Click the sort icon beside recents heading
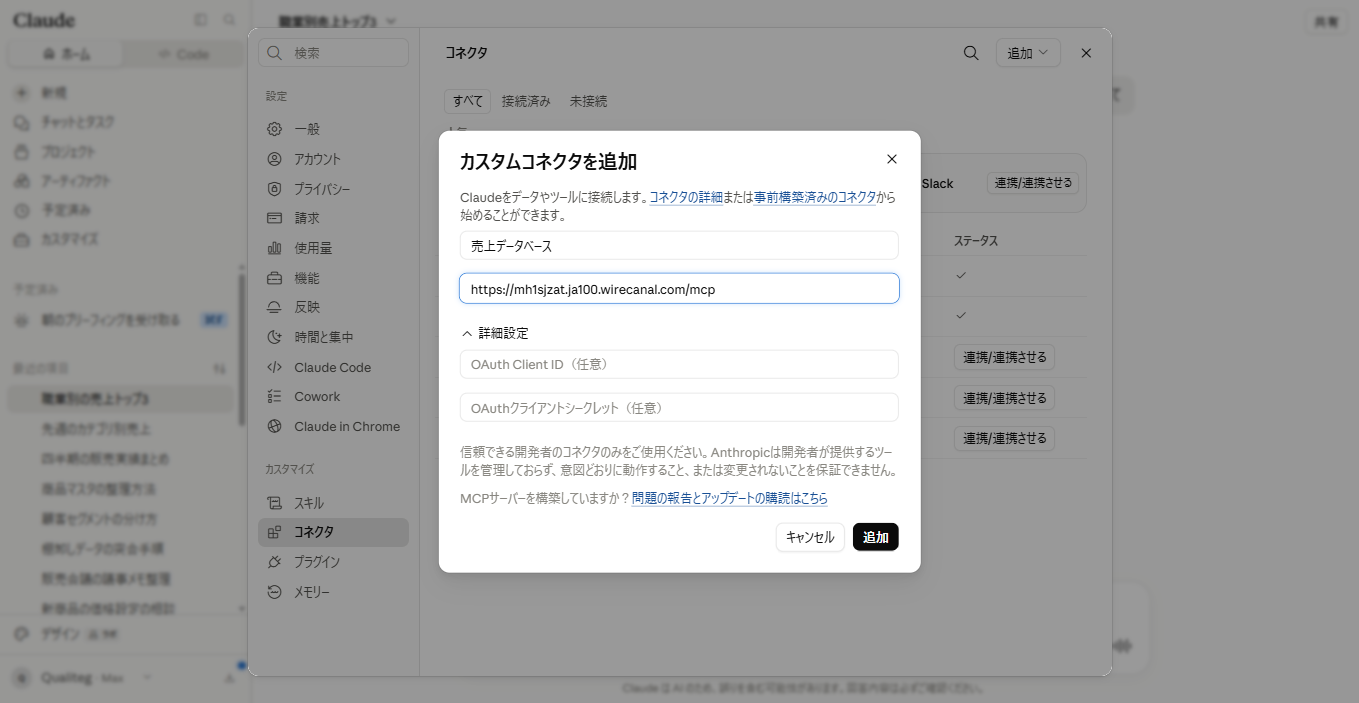The height and width of the screenshot is (703, 1359). point(220,369)
